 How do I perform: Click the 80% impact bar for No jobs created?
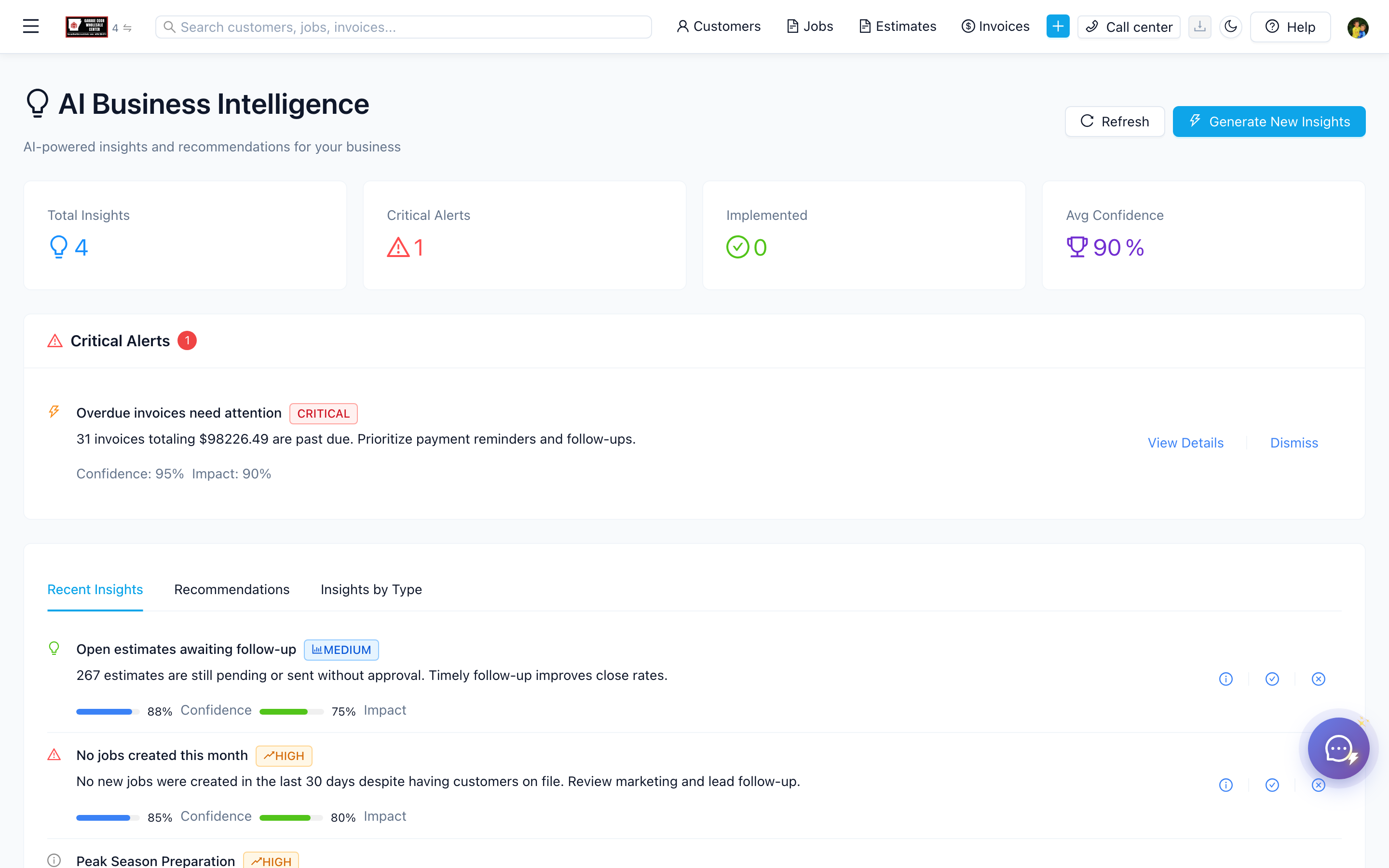(x=292, y=818)
